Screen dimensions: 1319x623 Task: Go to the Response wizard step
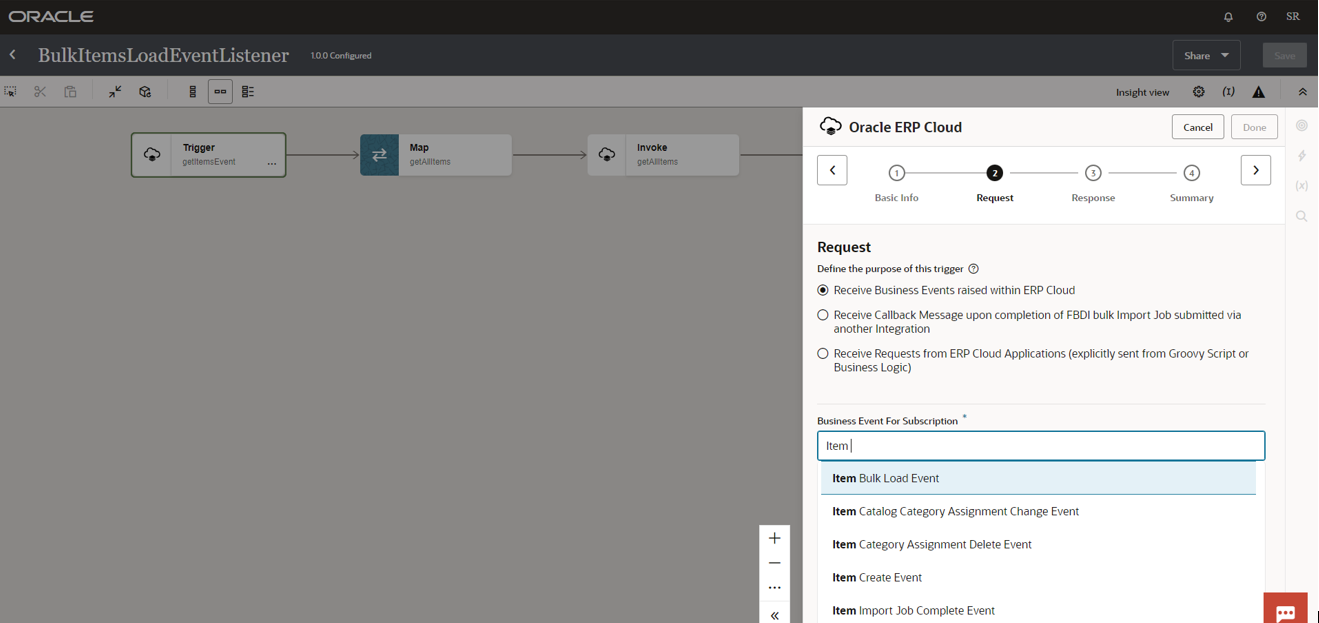click(x=1092, y=173)
